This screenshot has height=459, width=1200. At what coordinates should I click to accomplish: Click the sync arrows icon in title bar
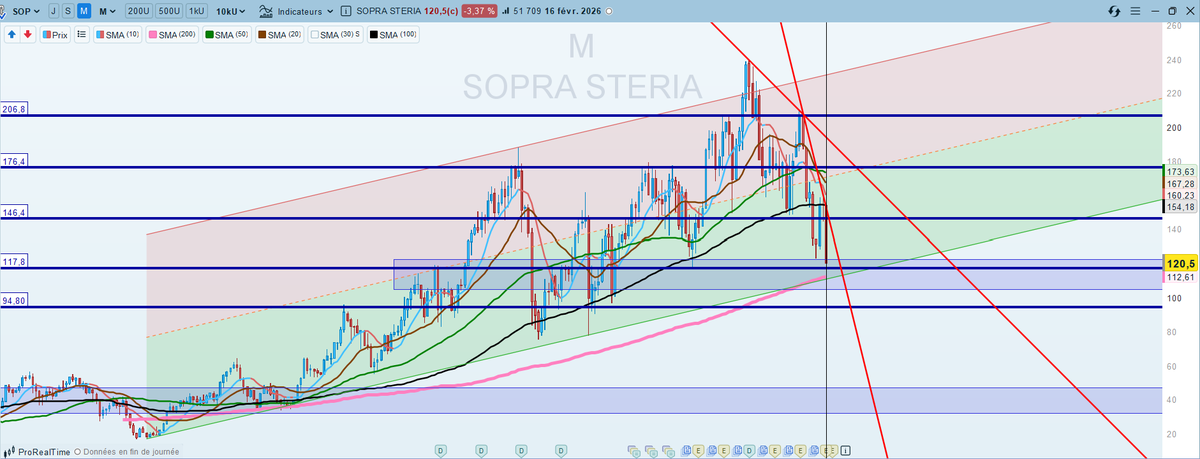coord(1115,11)
